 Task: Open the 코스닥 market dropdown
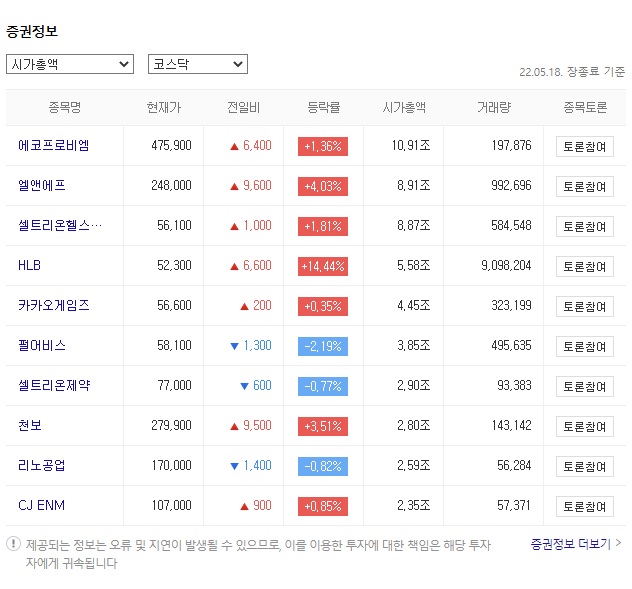[198, 64]
